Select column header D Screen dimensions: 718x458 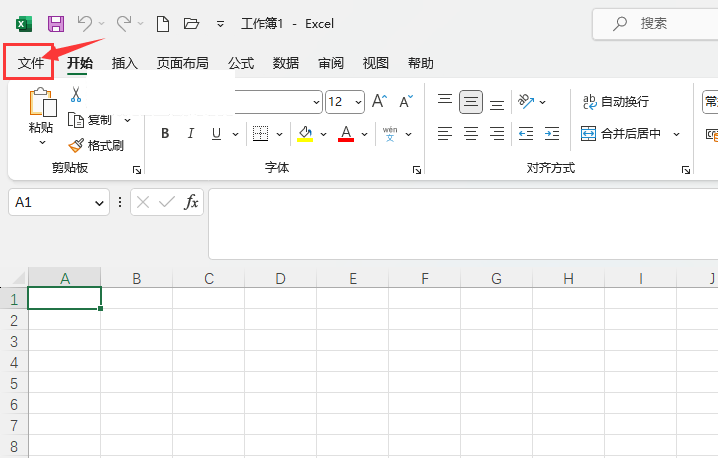pos(280,278)
